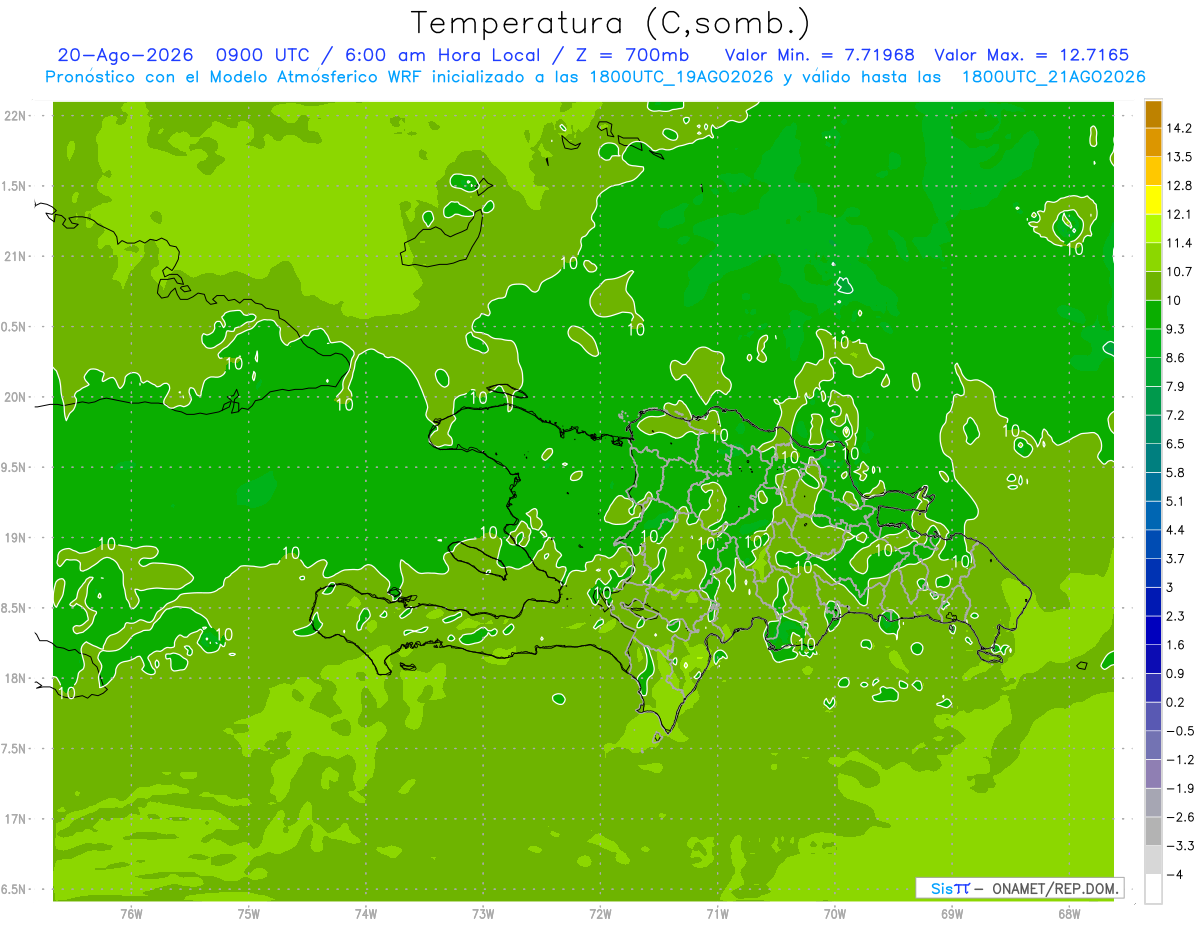Image resolution: width=1200 pixels, height=927 pixels.
Task: Click the '74W' longitude axis label
Action: 366,913
